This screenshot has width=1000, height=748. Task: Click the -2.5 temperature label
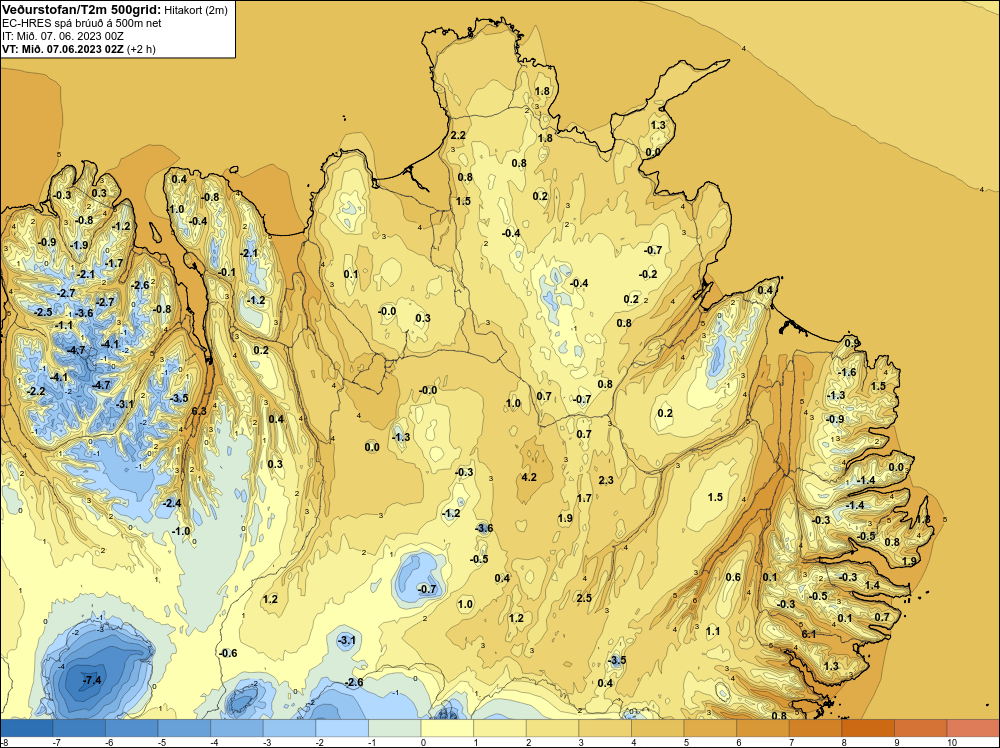coord(43,312)
